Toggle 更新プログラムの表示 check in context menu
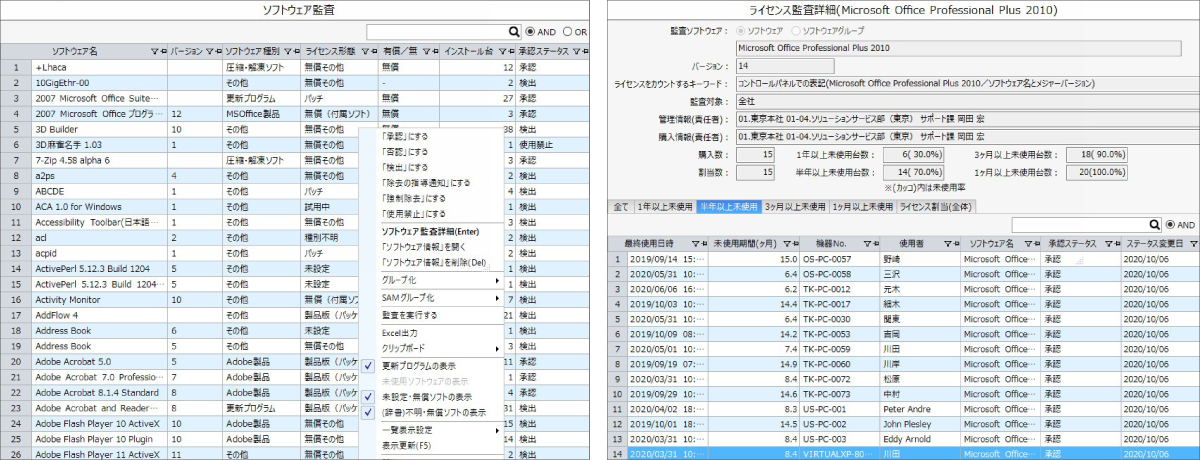This screenshot has width=1200, height=460. (369, 366)
